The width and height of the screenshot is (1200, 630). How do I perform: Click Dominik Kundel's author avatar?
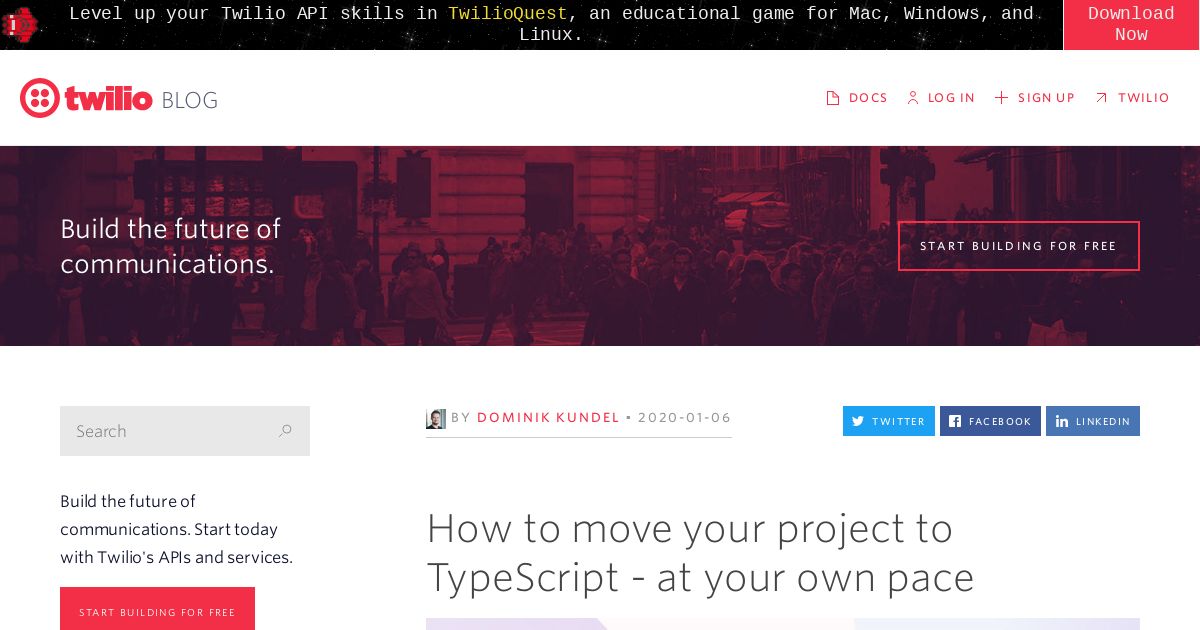click(x=436, y=419)
